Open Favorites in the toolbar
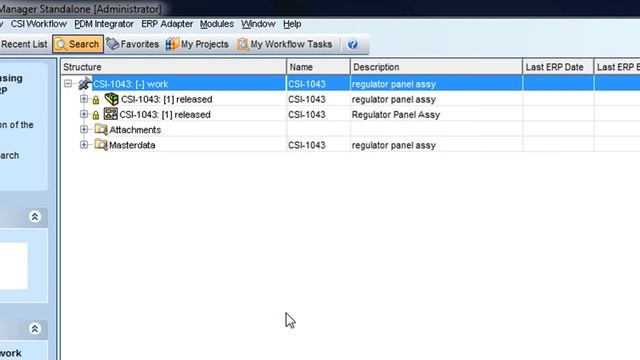This screenshot has width=640, height=360. tap(132, 44)
